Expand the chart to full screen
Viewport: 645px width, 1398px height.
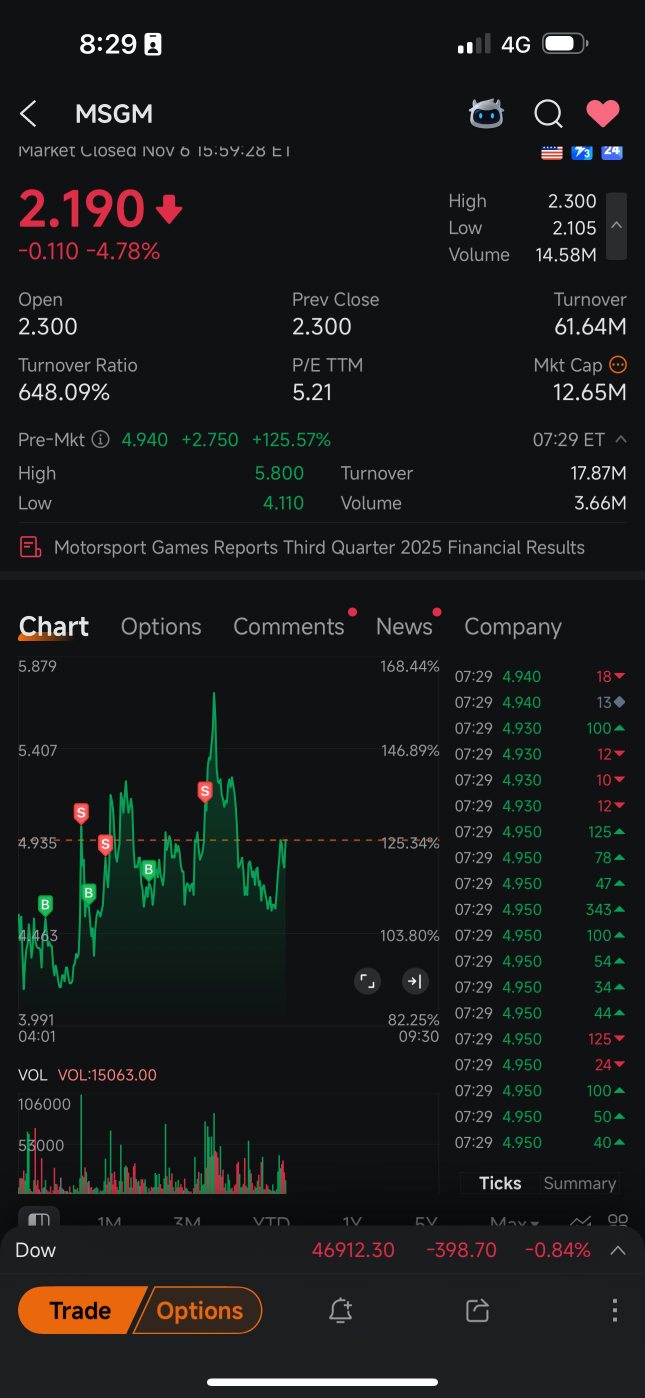tap(367, 981)
